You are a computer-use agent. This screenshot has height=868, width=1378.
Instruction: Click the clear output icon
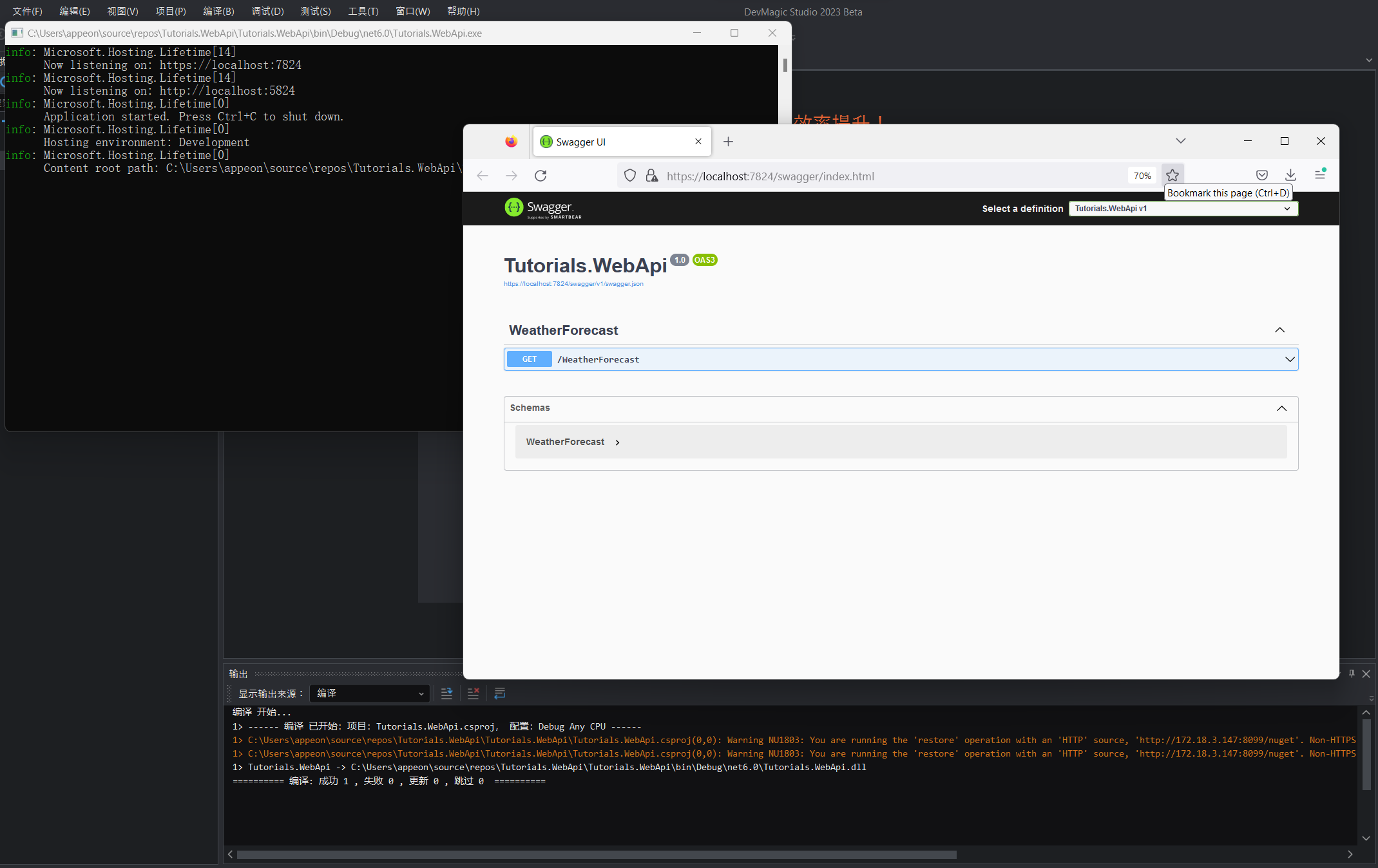click(473, 693)
